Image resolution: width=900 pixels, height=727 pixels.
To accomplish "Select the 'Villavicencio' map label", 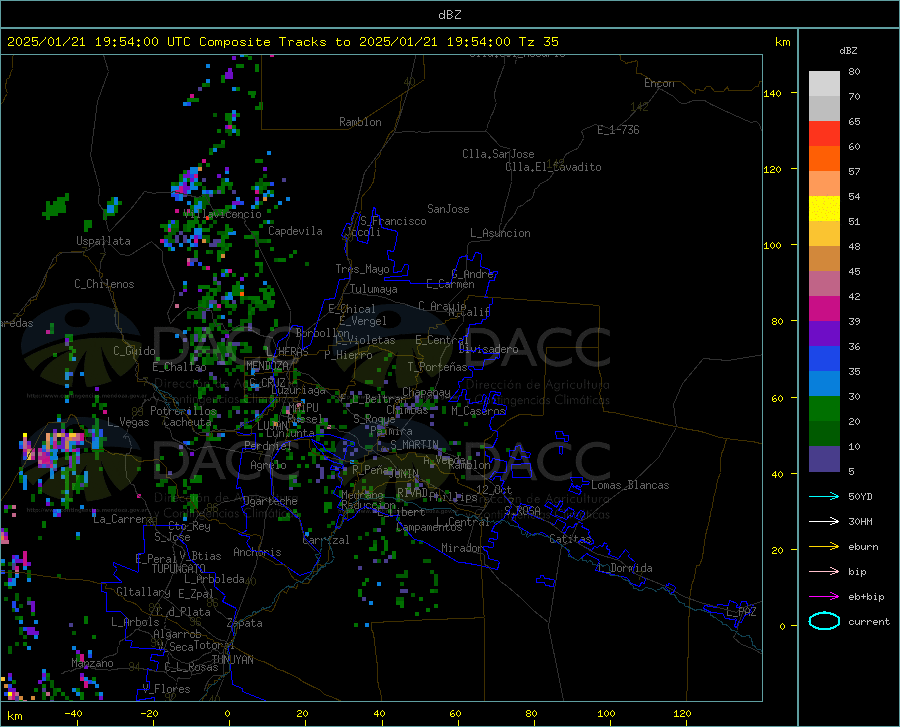I will click(x=222, y=214).
